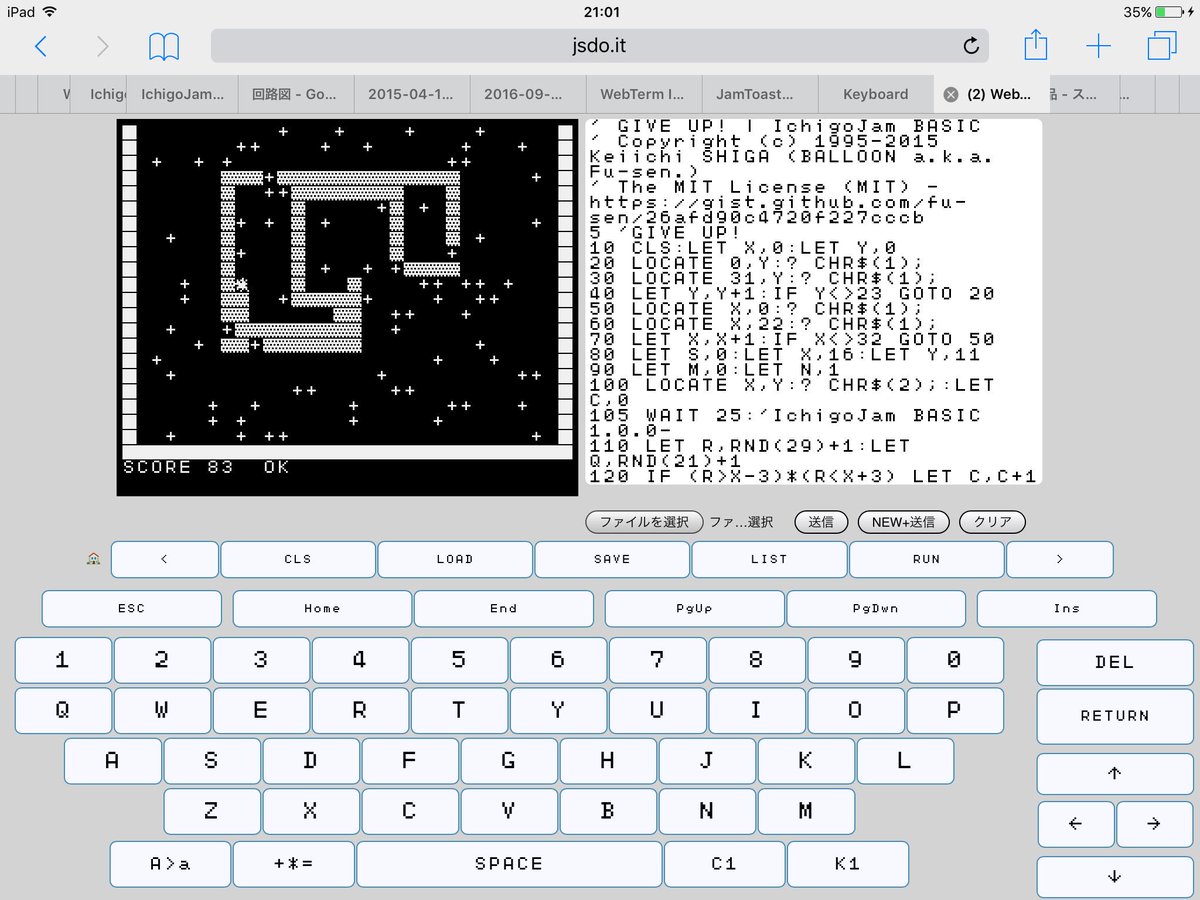Click the M key
The image size is (1200, 900).
click(806, 811)
